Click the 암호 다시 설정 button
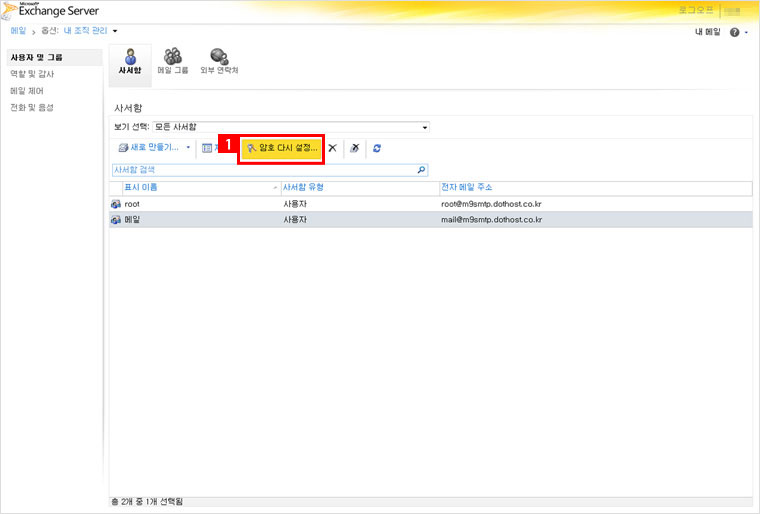The height and width of the screenshot is (514, 760). 282,147
